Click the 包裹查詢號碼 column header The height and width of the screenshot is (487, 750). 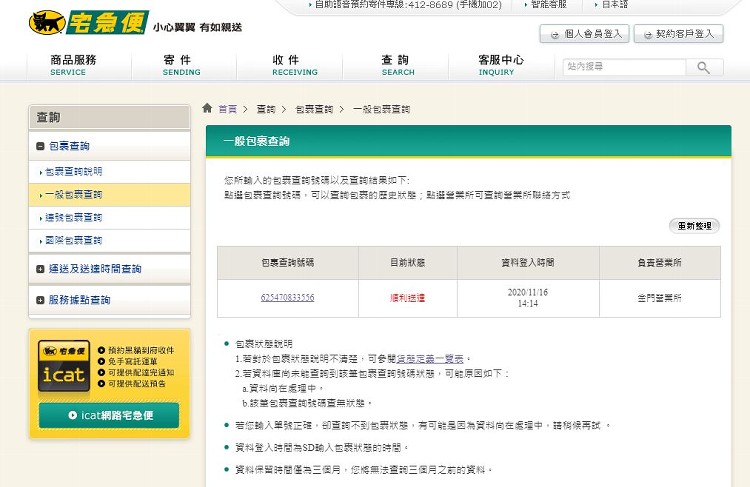pos(288,263)
